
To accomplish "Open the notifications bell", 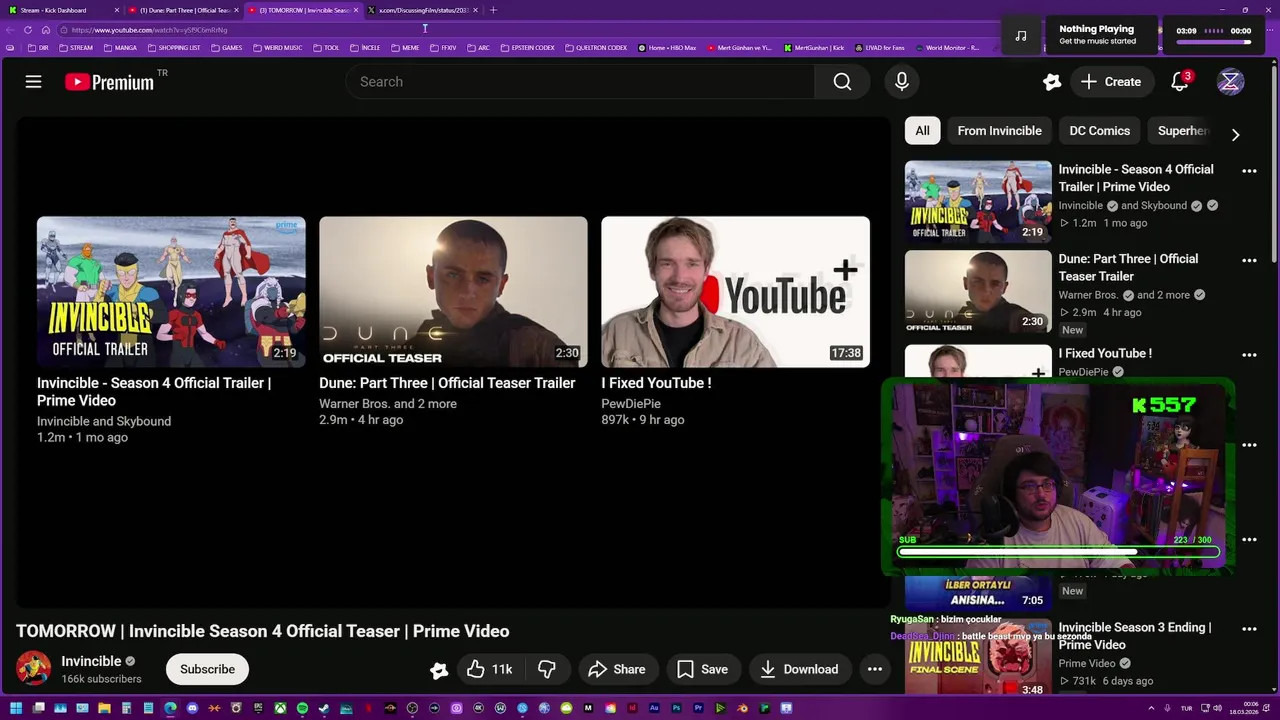I will pos(1180,82).
